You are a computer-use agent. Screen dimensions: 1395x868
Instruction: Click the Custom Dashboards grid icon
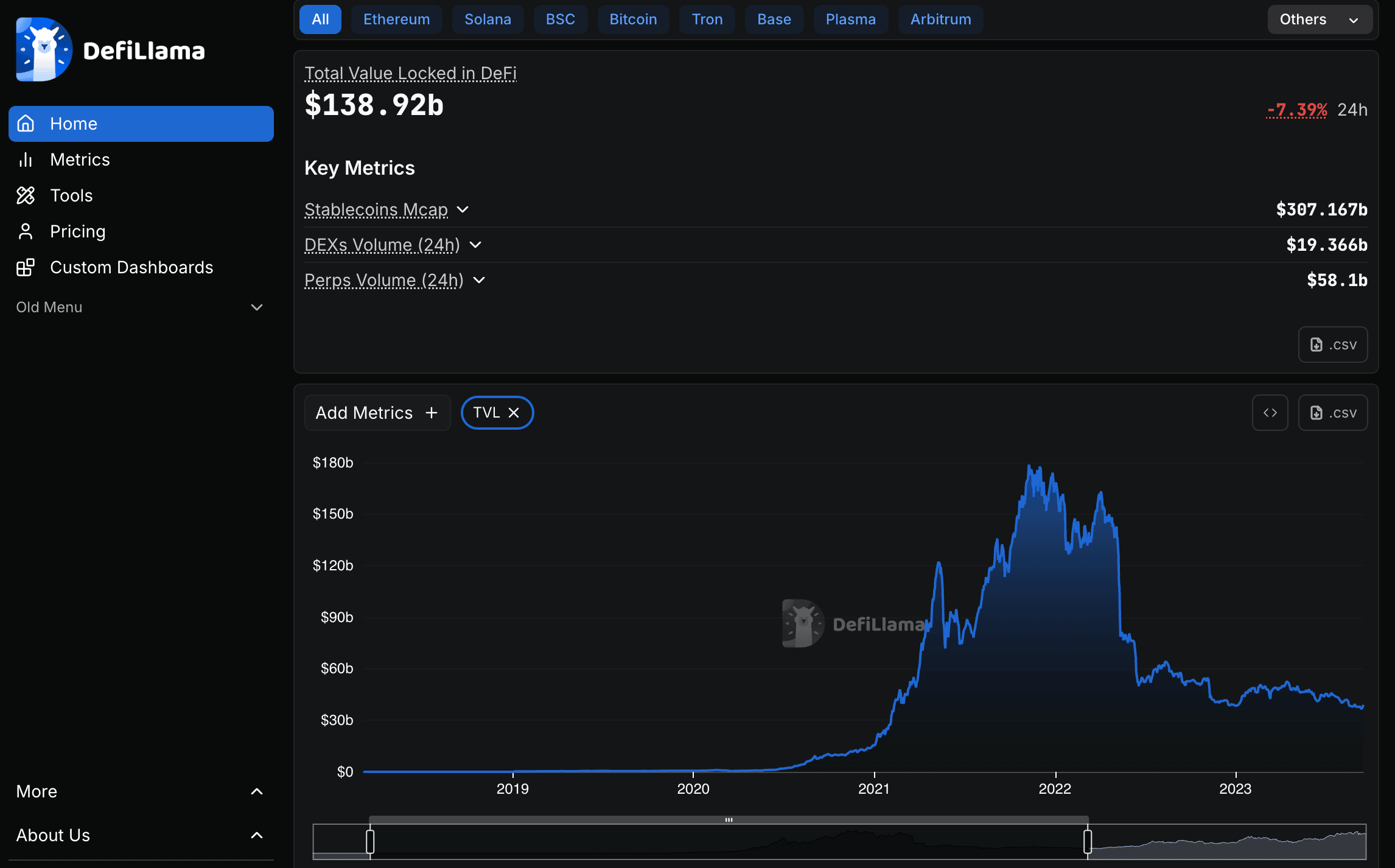[x=26, y=267]
